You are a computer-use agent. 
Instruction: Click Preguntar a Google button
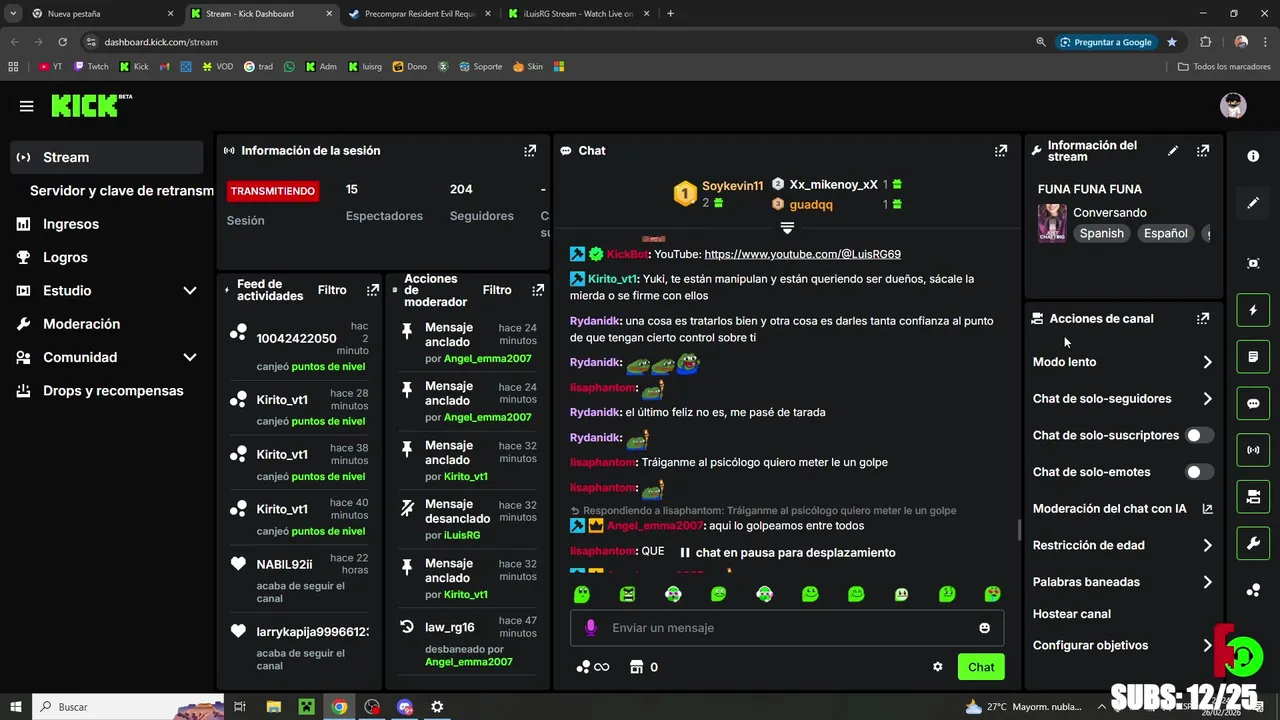coord(1106,42)
